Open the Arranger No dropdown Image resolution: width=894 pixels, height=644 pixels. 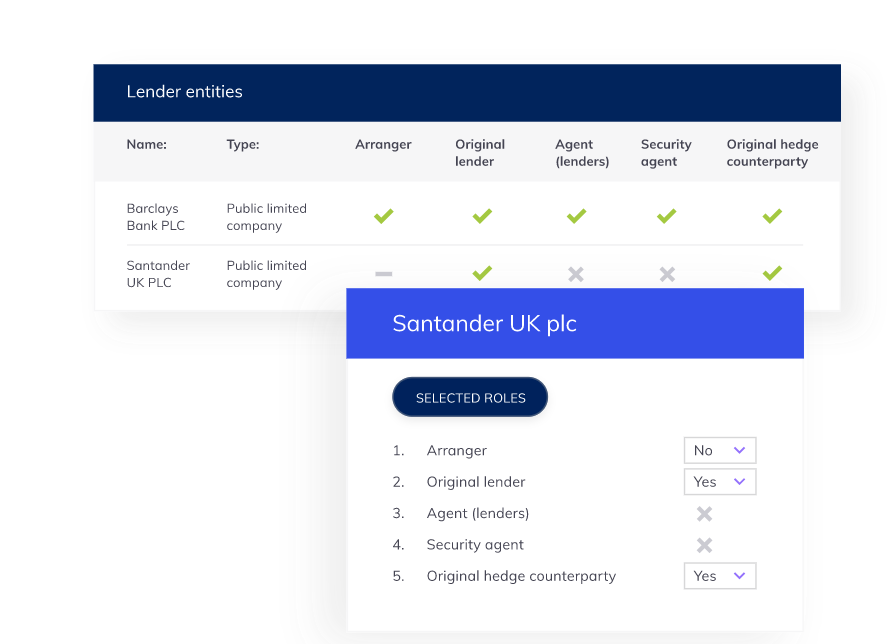pyautogui.click(x=720, y=450)
